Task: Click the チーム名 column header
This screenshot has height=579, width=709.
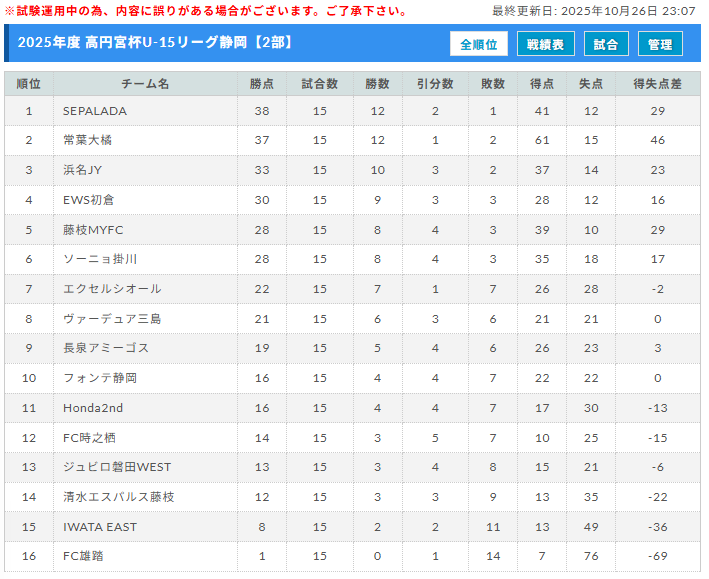Action: click(x=145, y=84)
